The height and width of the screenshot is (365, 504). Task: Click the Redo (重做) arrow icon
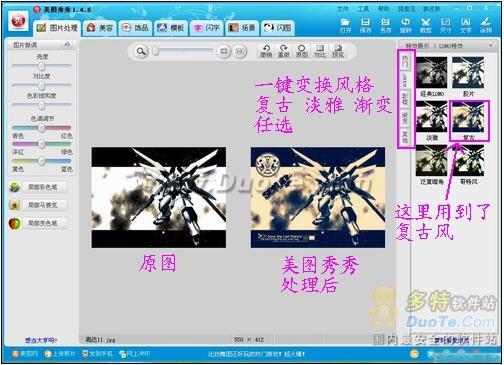(x=284, y=51)
